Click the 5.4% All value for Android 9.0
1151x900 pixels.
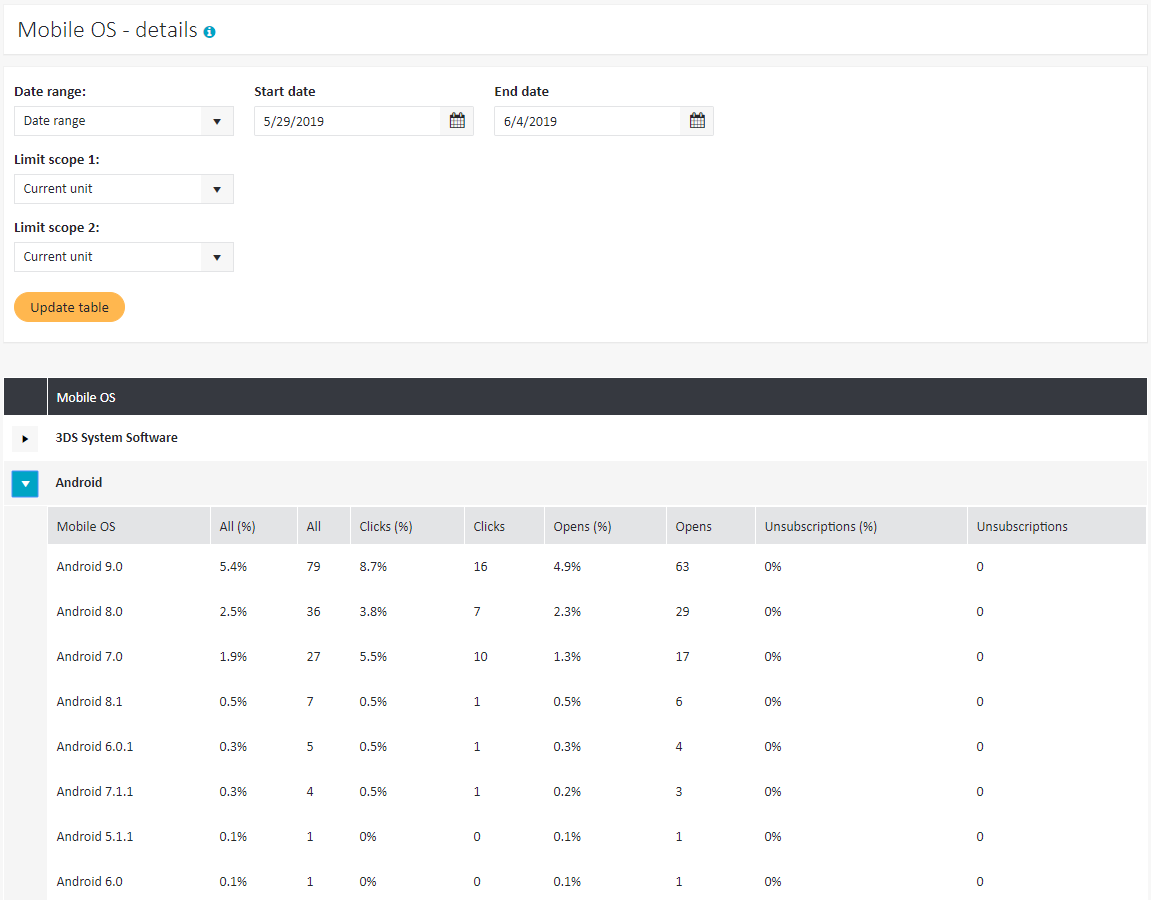[x=233, y=567]
